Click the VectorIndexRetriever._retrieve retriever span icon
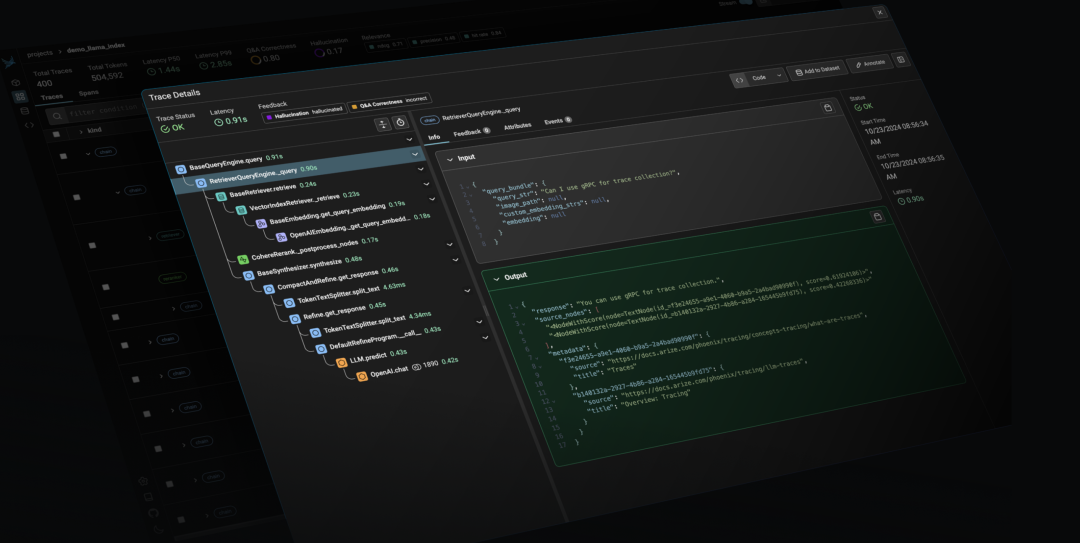 [x=241, y=210]
